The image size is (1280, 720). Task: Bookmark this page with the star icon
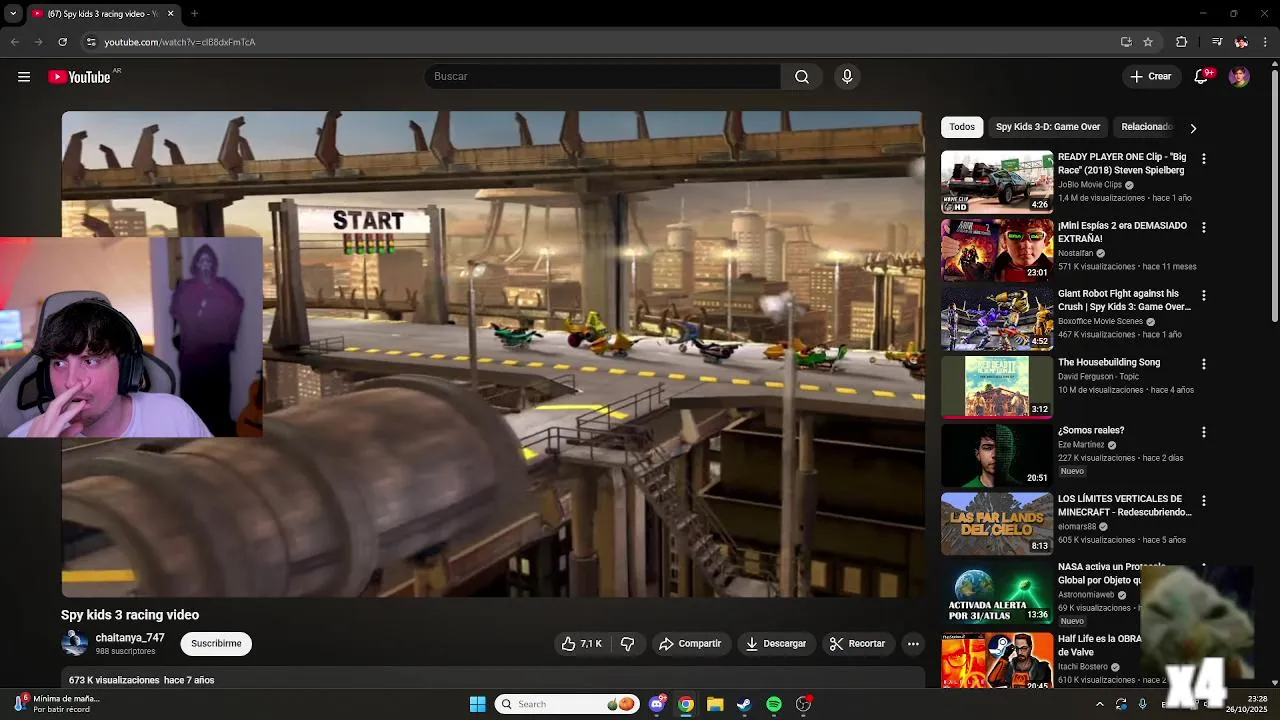1148,42
